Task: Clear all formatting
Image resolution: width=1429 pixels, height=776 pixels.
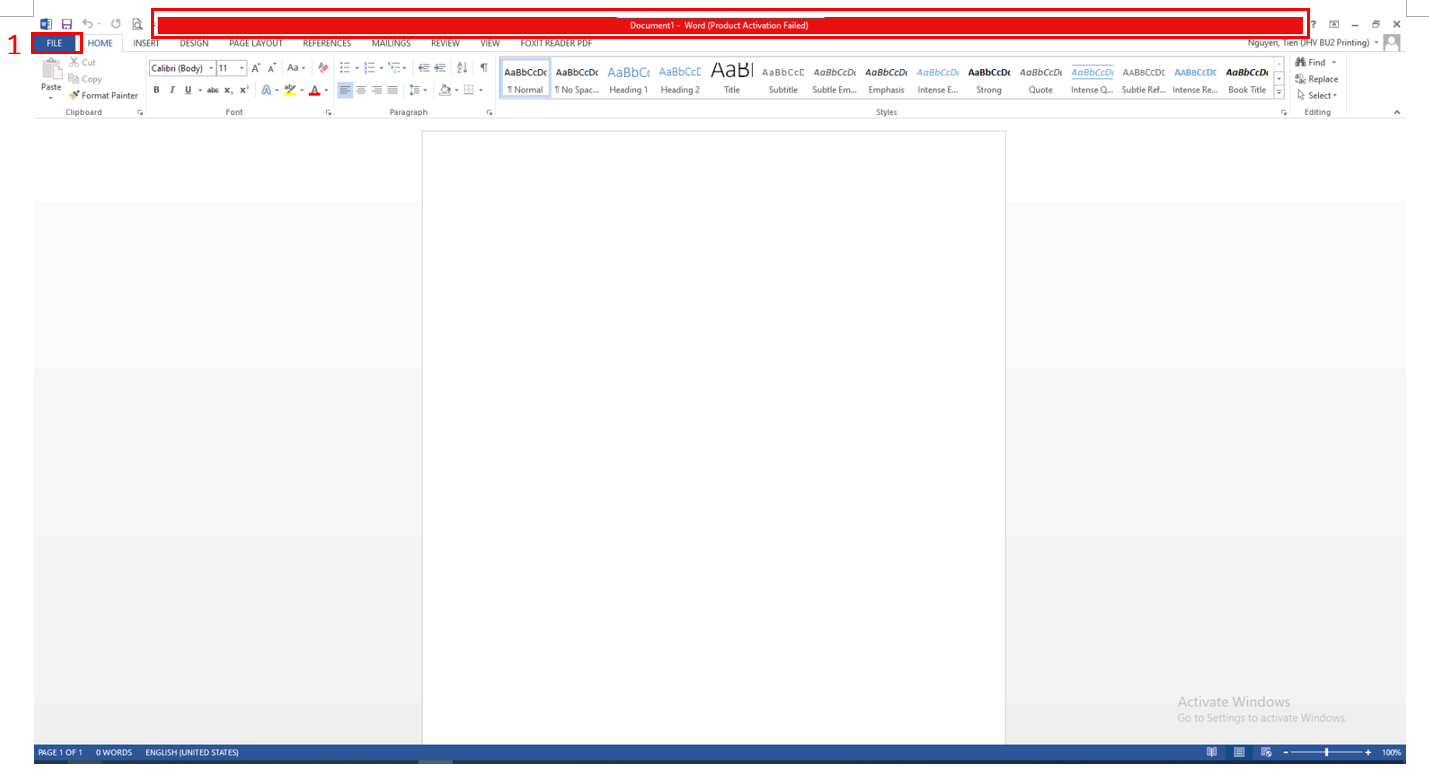Action: 323,68
